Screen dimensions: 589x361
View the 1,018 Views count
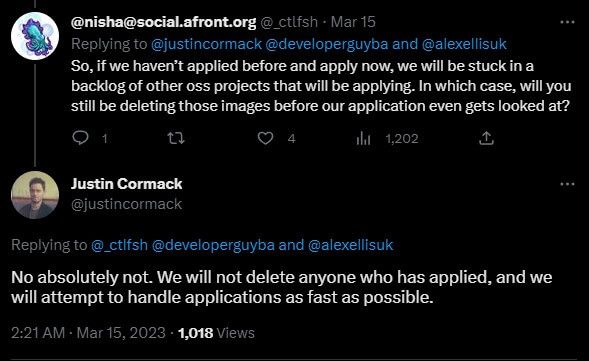click(x=216, y=333)
